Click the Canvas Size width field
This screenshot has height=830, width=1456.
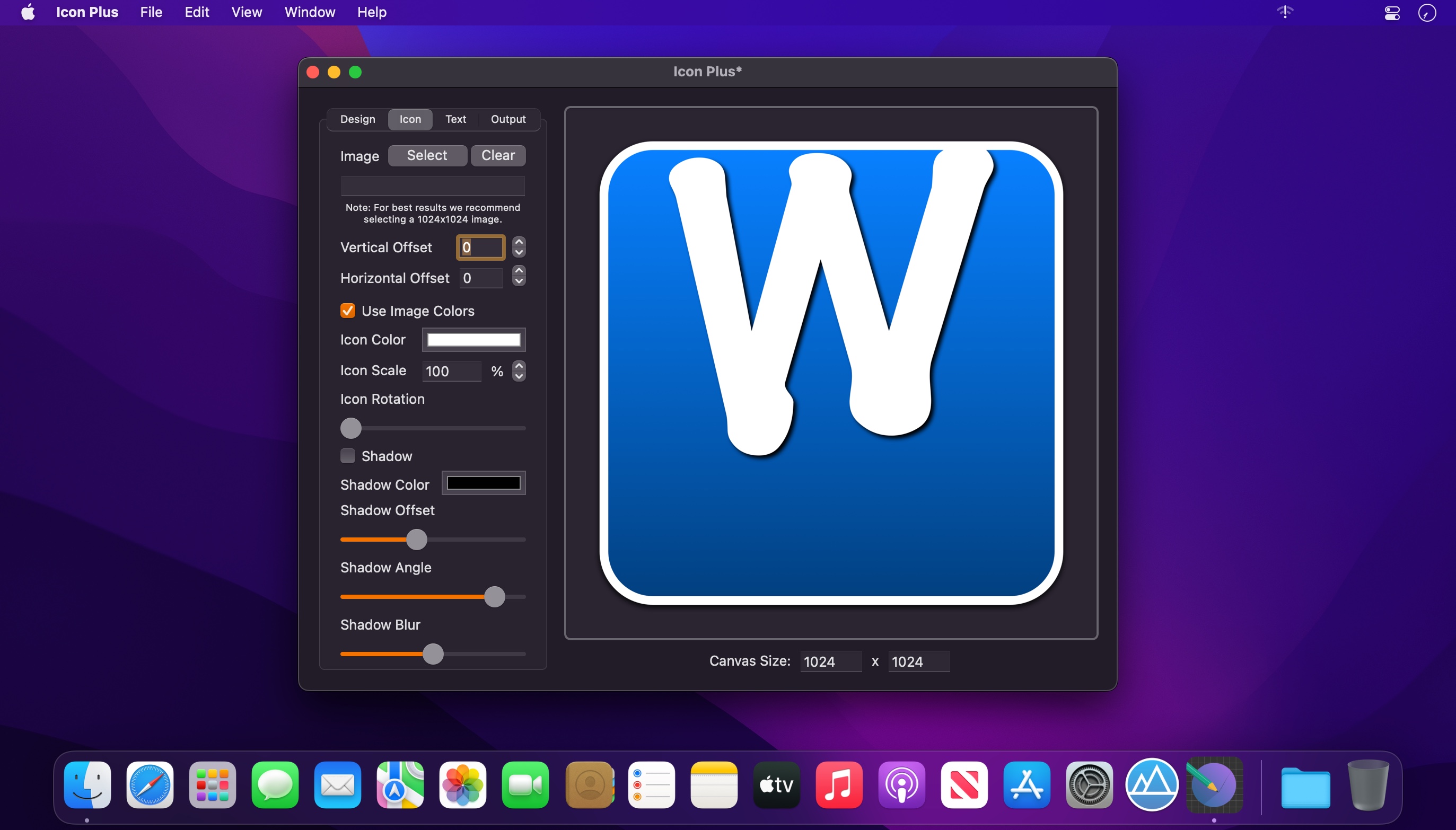(831, 661)
